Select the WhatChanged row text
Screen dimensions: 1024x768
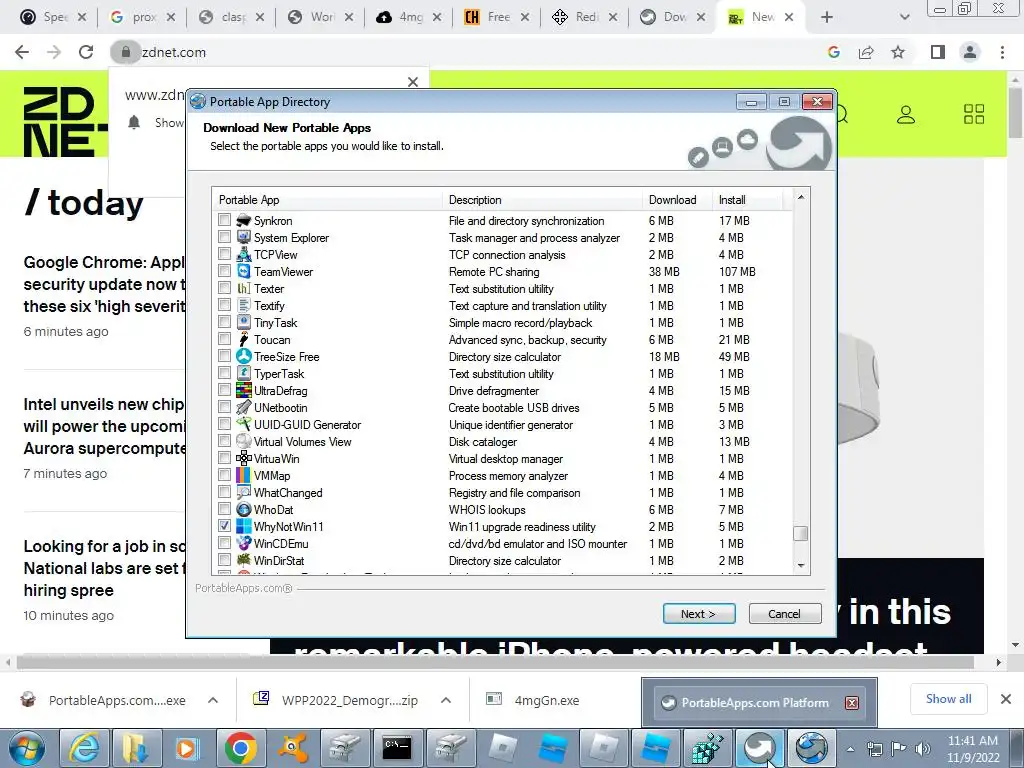coord(288,493)
